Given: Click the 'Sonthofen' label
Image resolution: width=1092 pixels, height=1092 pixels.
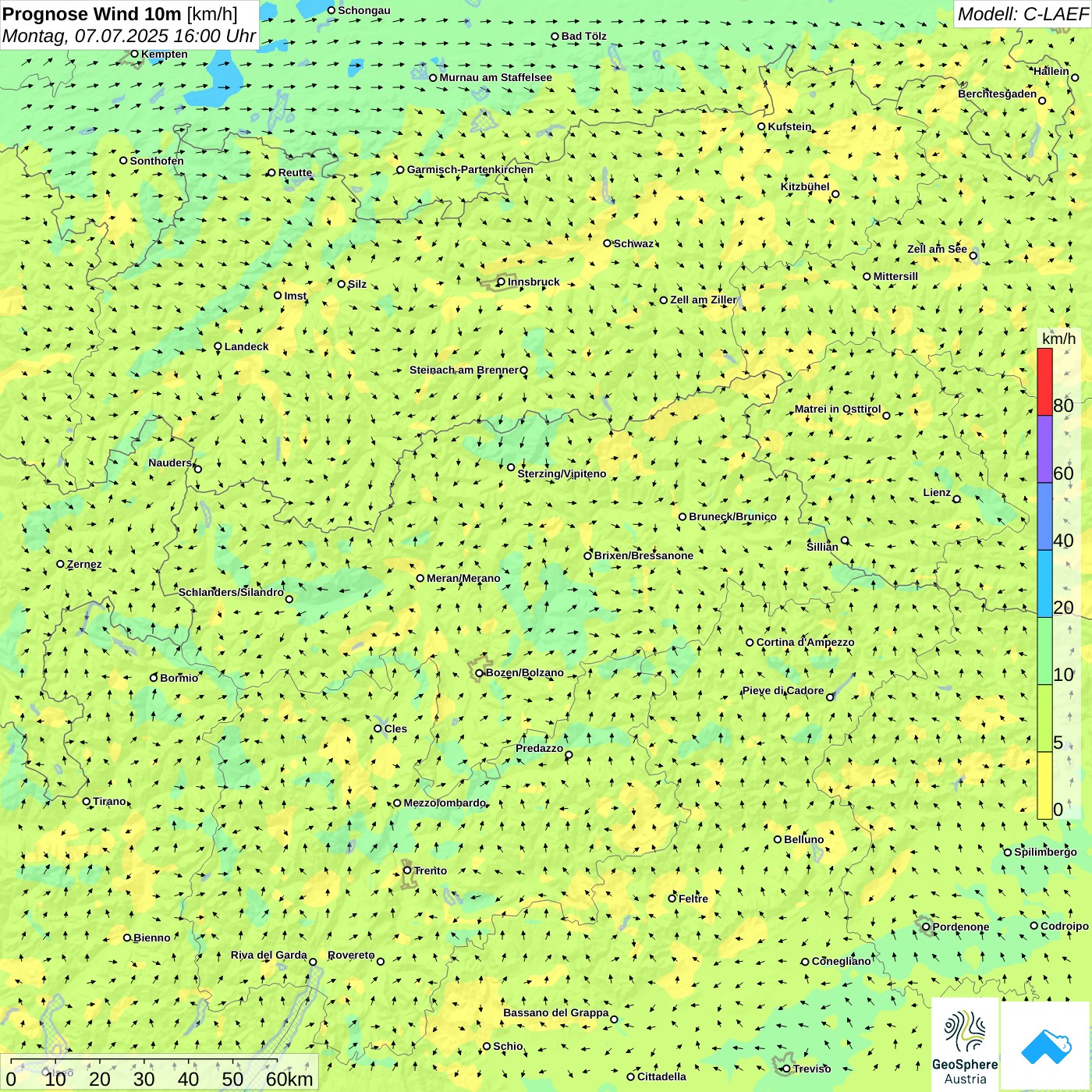Looking at the screenshot, I should [x=157, y=161].
